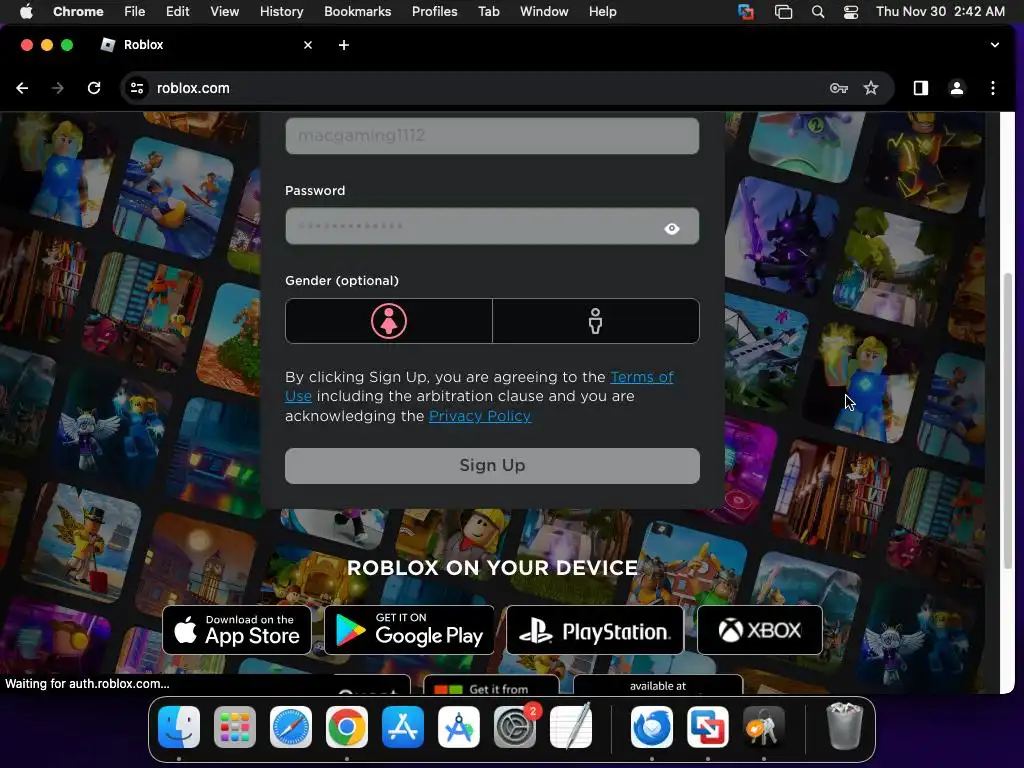Image resolution: width=1024 pixels, height=768 pixels.
Task: Open the Help menu
Action: 602,12
